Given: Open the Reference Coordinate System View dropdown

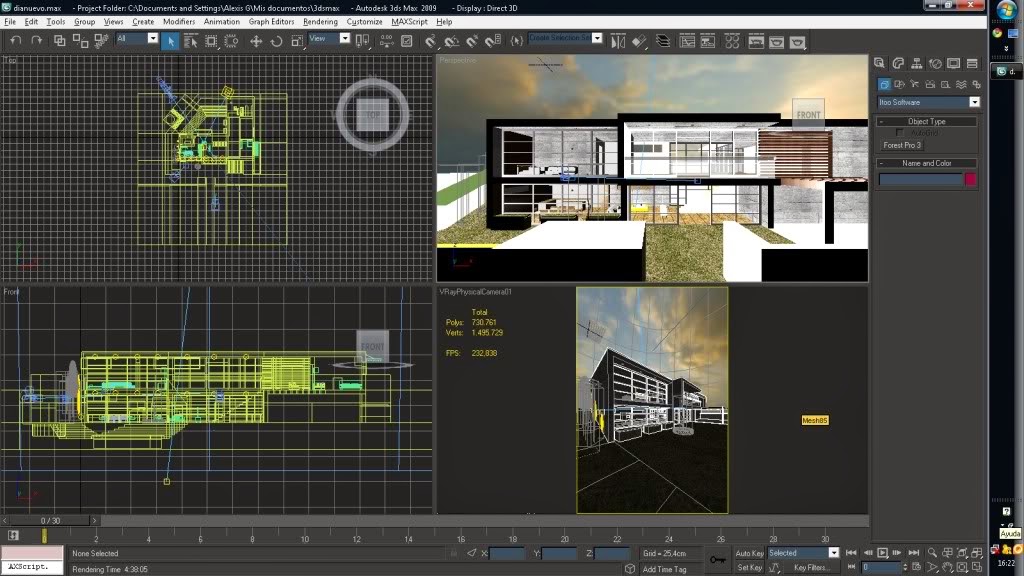Looking at the screenshot, I should 344,40.
